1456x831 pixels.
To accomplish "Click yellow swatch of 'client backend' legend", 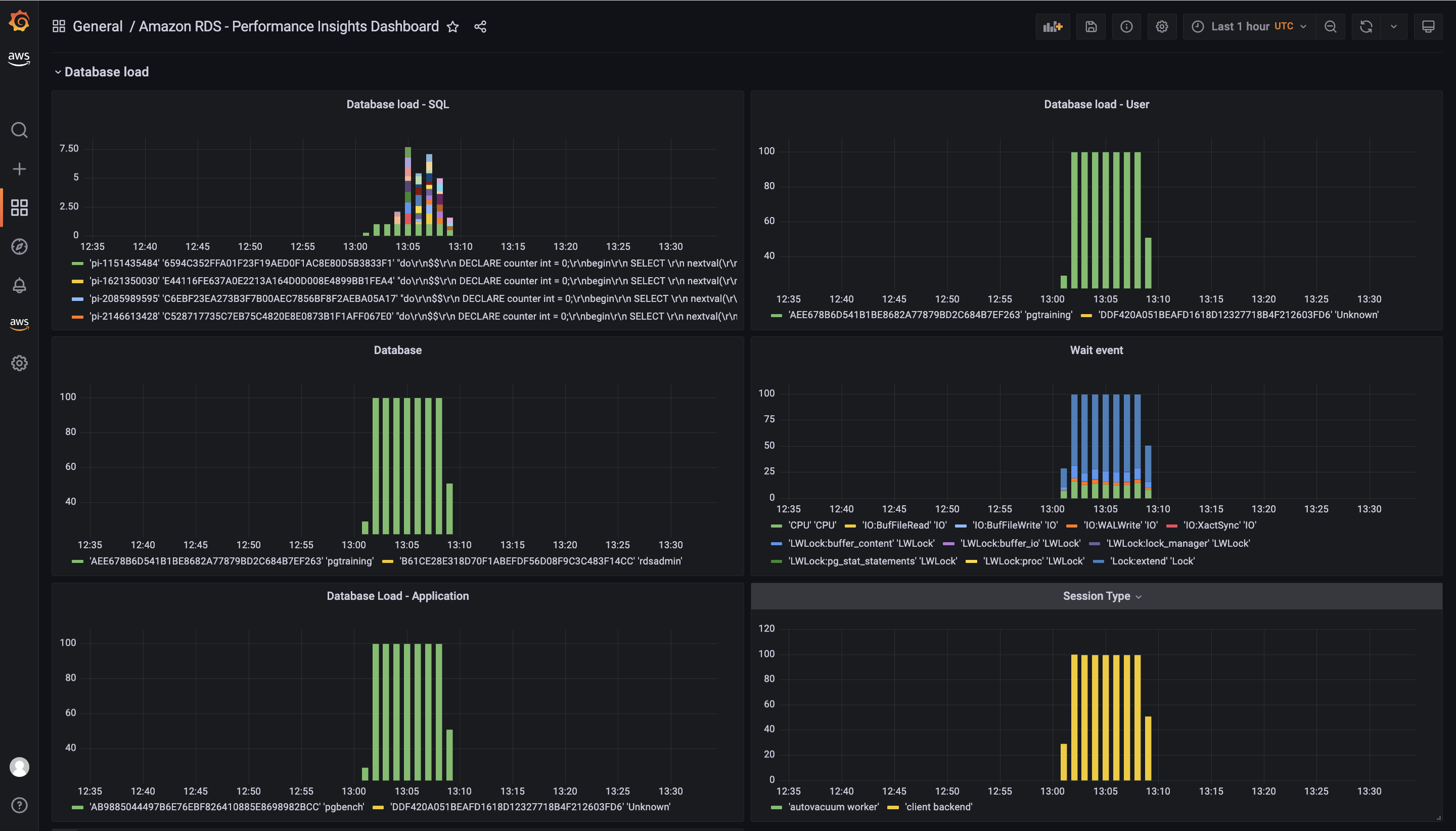I will pyautogui.click(x=893, y=808).
